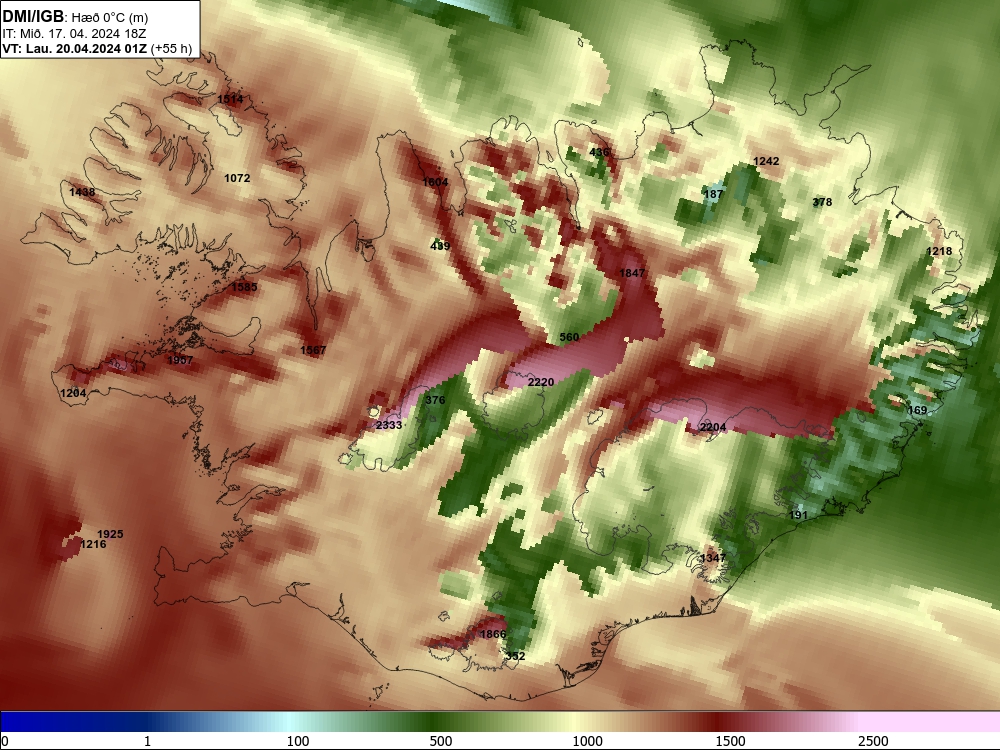
Task: Click the map value 378
Action: 822,202
